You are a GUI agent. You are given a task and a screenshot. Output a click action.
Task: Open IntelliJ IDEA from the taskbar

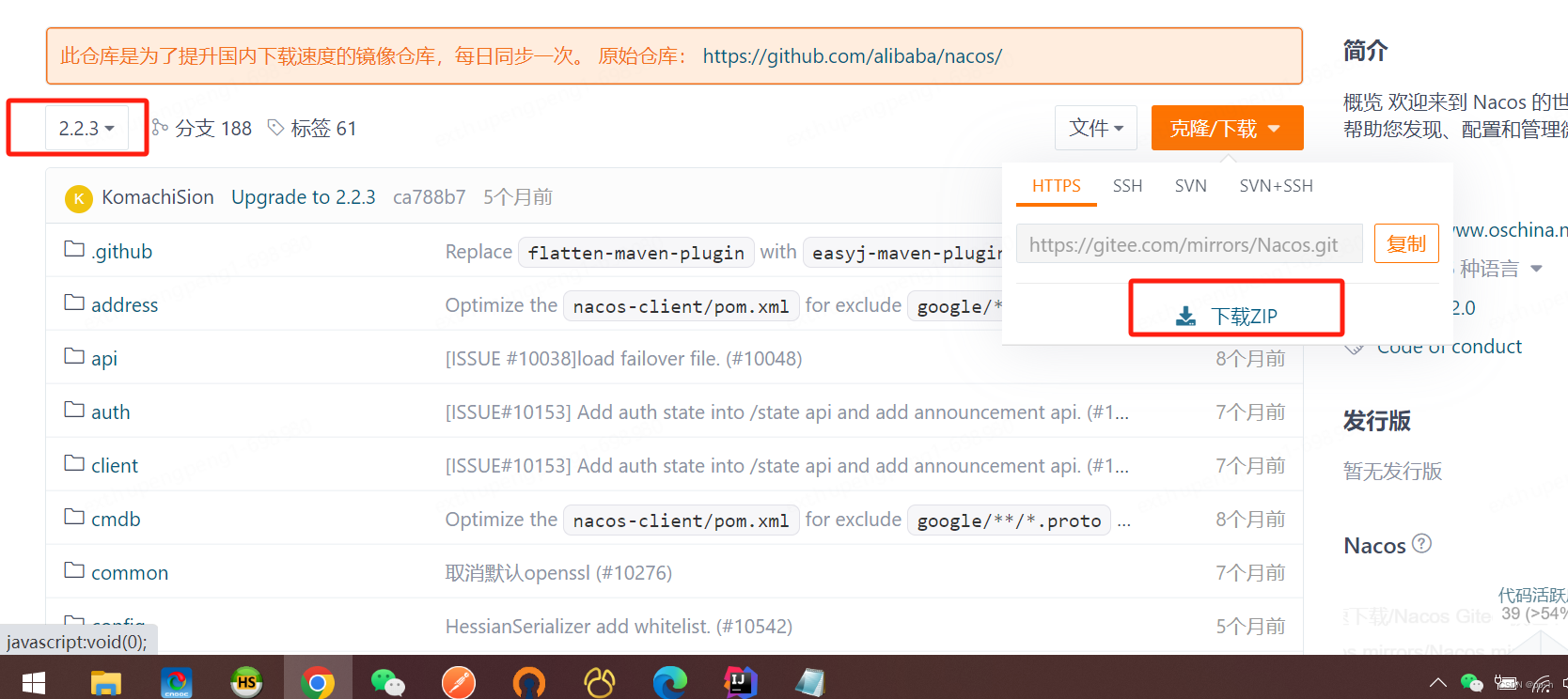740,682
